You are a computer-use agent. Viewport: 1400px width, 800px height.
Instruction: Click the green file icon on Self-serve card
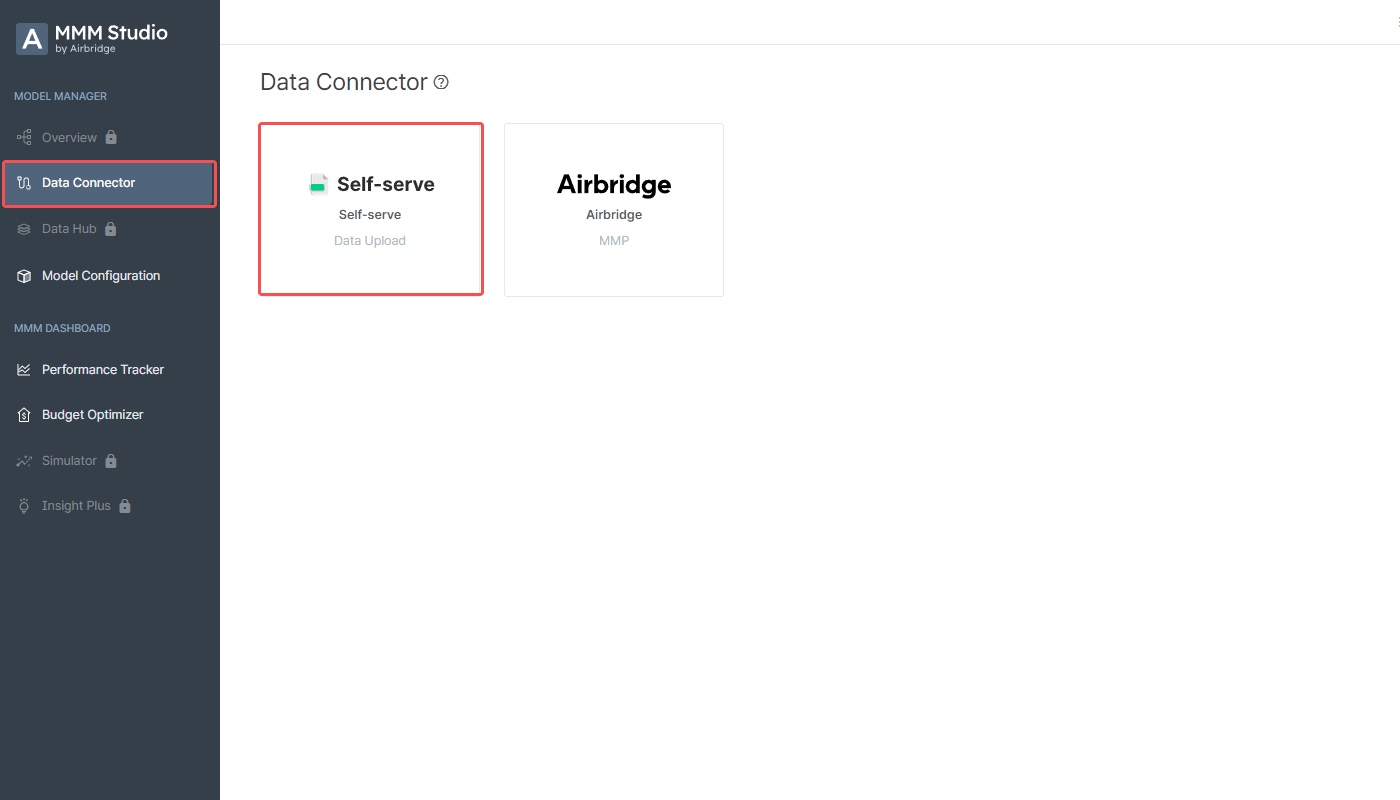(319, 184)
